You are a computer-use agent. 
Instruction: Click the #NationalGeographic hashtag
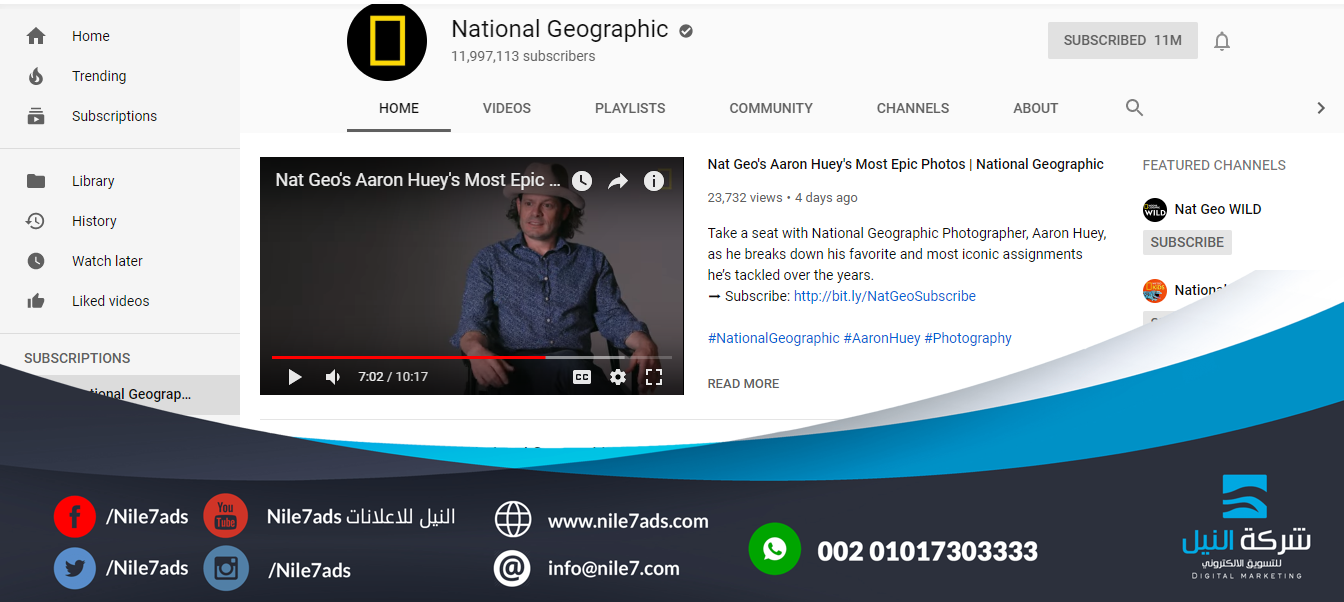[x=774, y=338]
